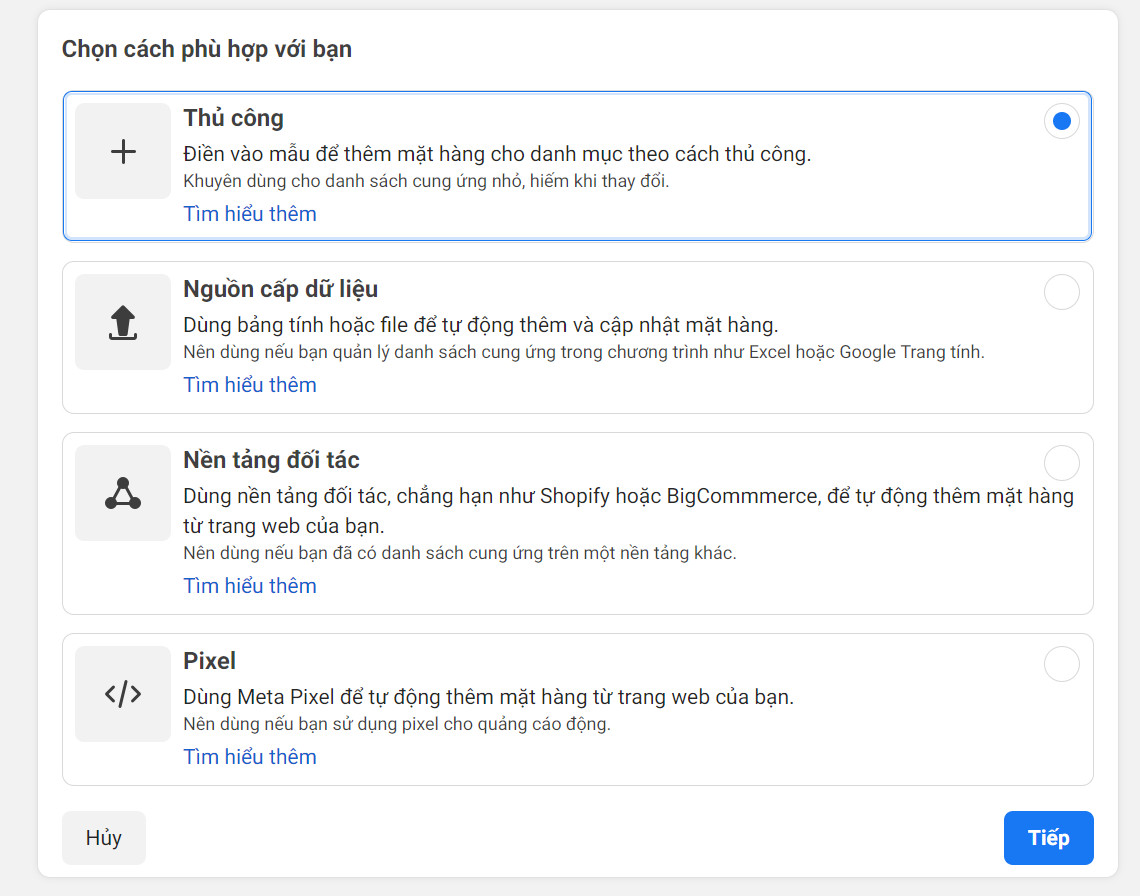Select the Thủ công radio button
1140x896 pixels.
tap(1061, 121)
